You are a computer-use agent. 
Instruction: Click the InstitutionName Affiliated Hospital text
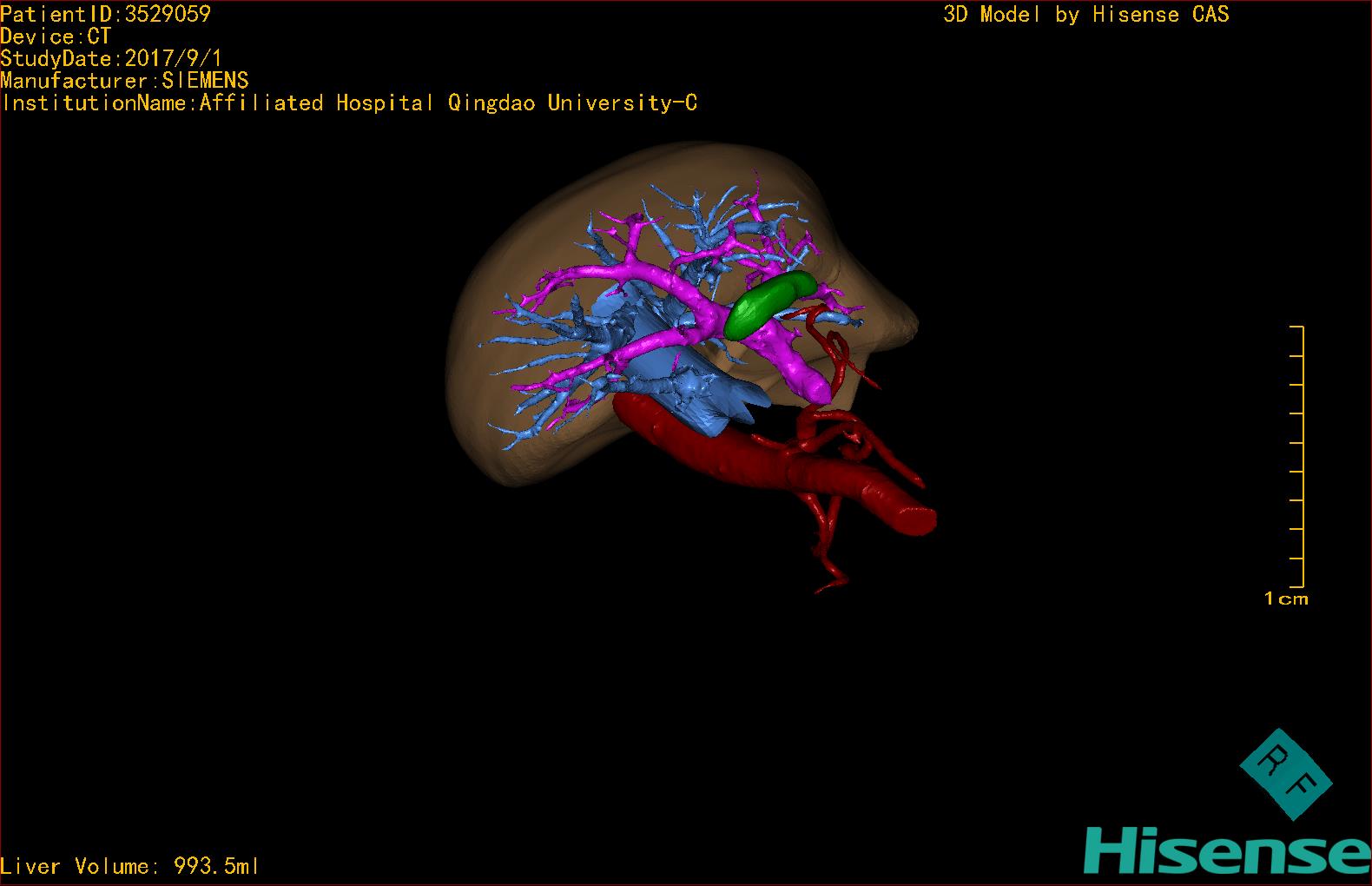coord(350,103)
